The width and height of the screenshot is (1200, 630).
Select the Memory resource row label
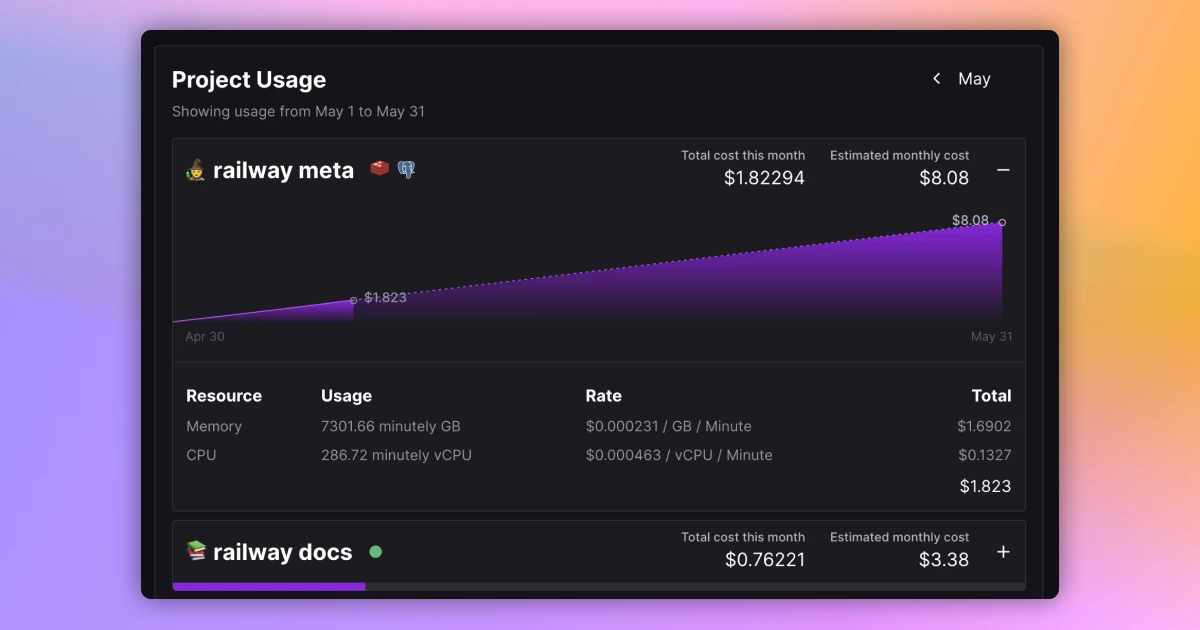point(214,426)
